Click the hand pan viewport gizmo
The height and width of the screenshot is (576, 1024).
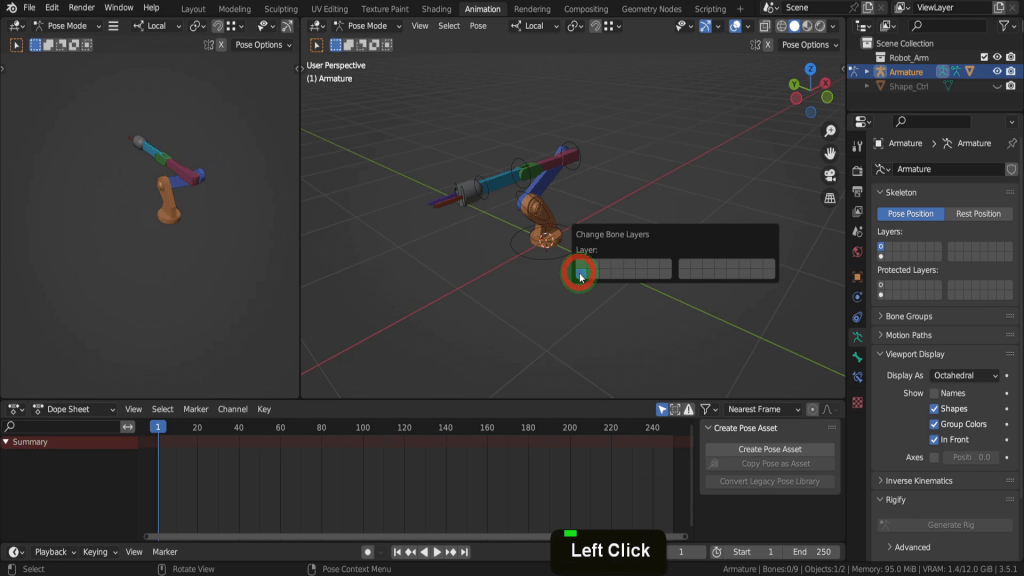(x=830, y=154)
